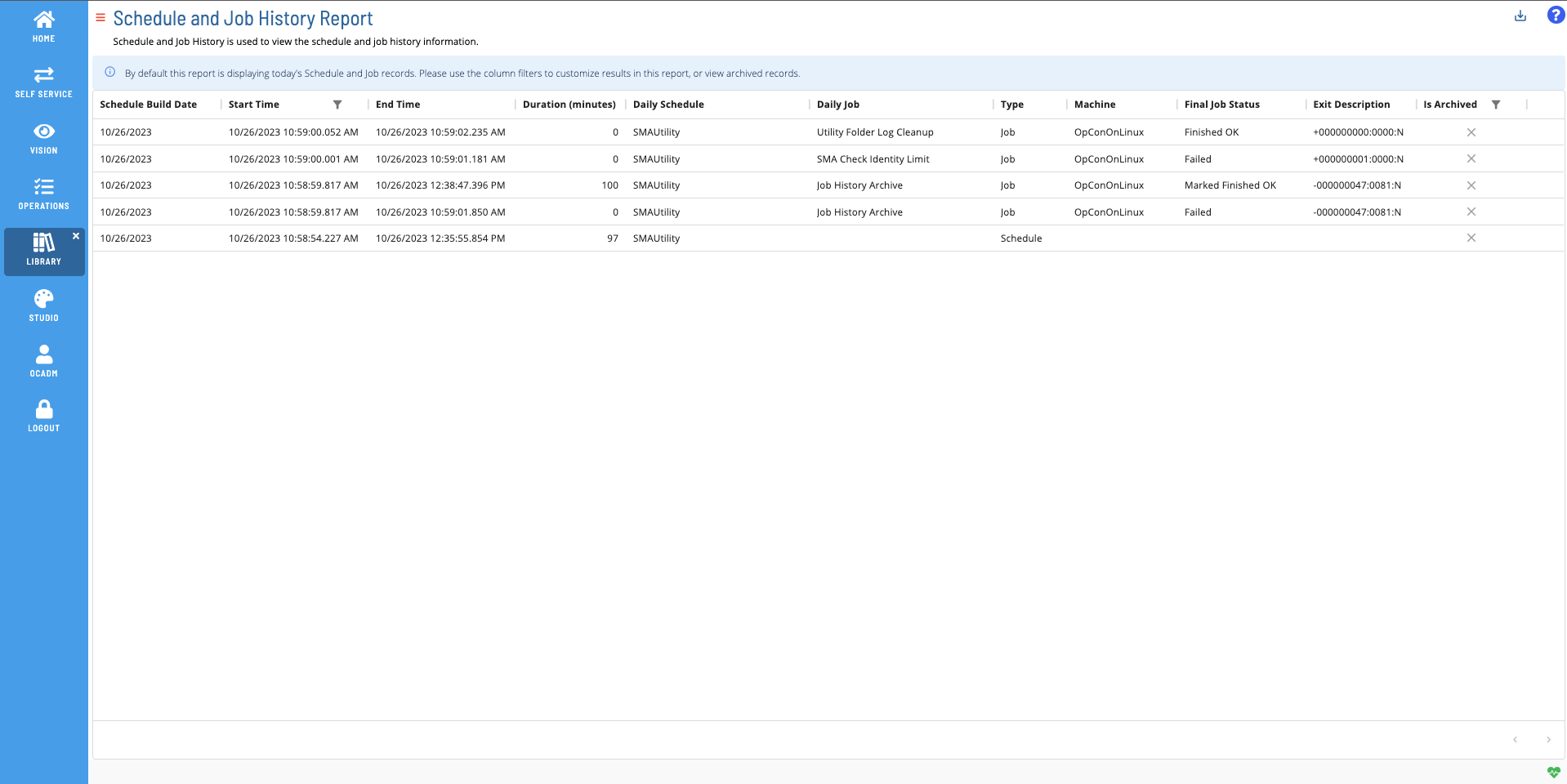Select Utility Folder Log Cleanup job cell
The height and width of the screenshot is (784, 1567).
pos(875,132)
